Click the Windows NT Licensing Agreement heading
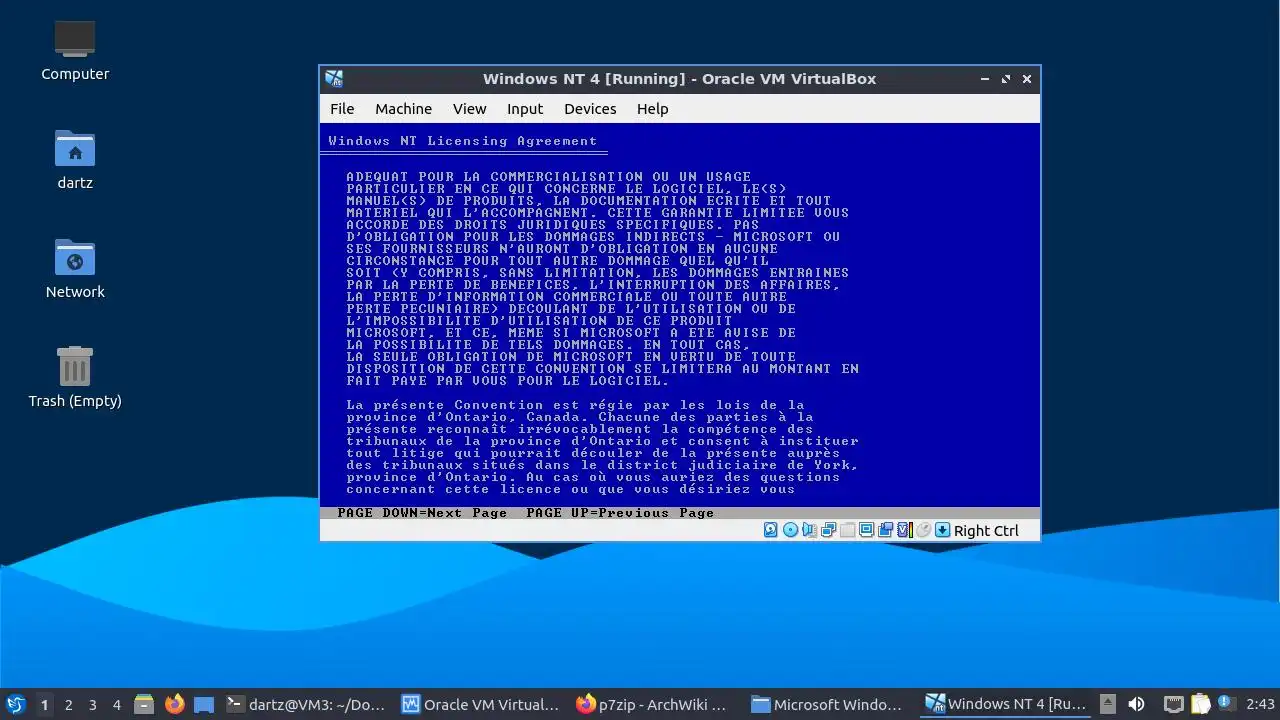1280x720 pixels. (462, 141)
